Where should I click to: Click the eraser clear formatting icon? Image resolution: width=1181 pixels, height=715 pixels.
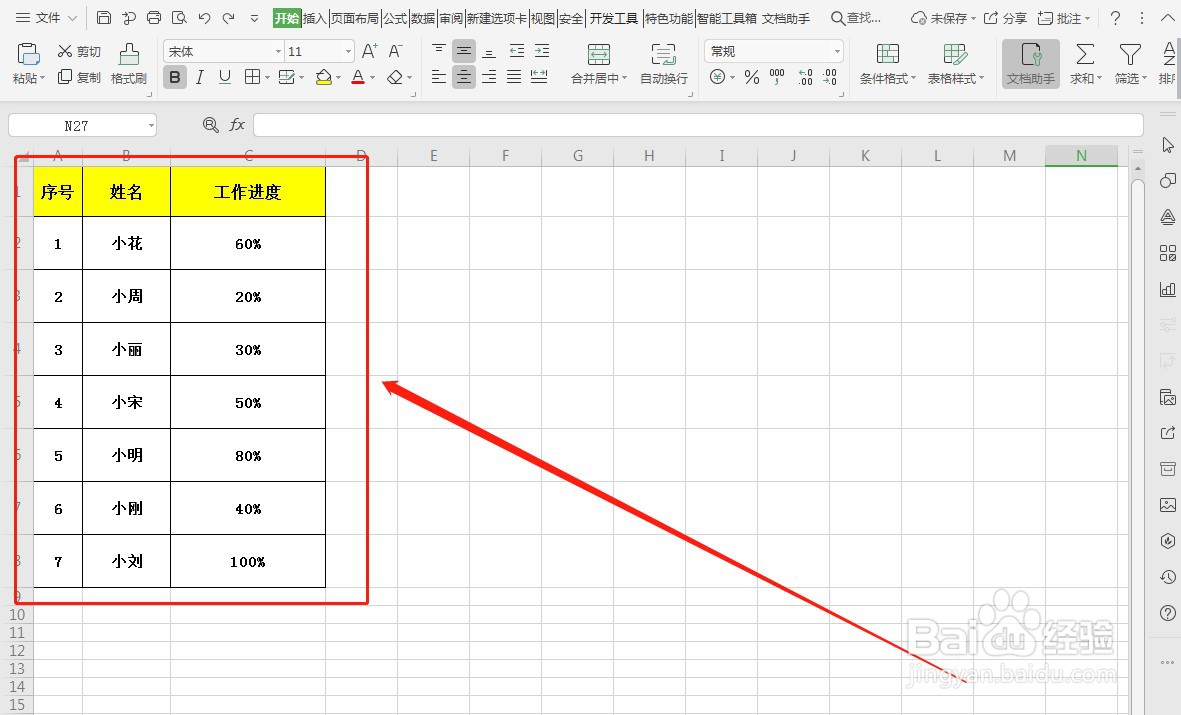click(x=395, y=77)
